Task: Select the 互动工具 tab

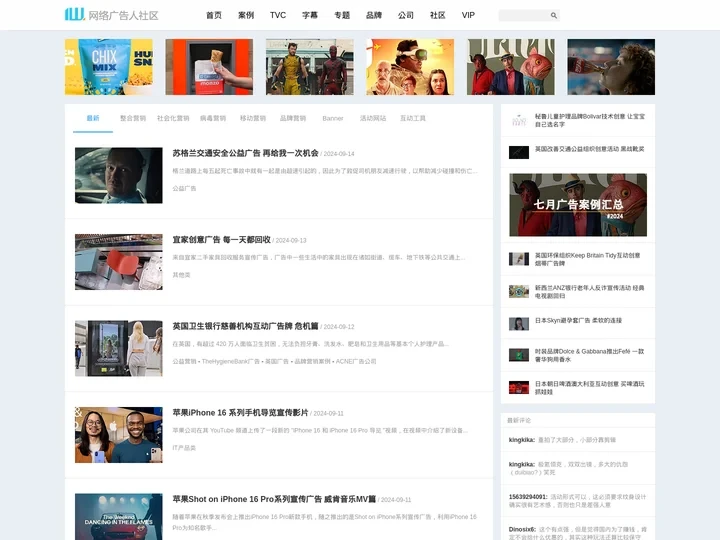Action: point(413,118)
